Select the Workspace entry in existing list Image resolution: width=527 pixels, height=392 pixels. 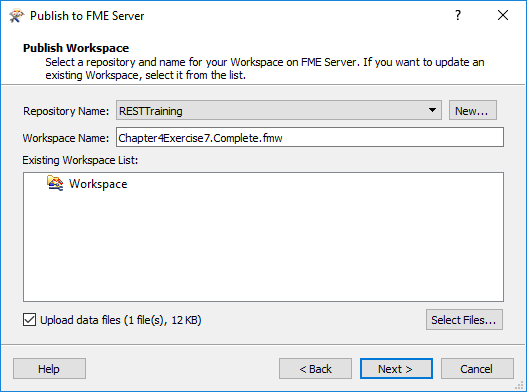point(98,184)
